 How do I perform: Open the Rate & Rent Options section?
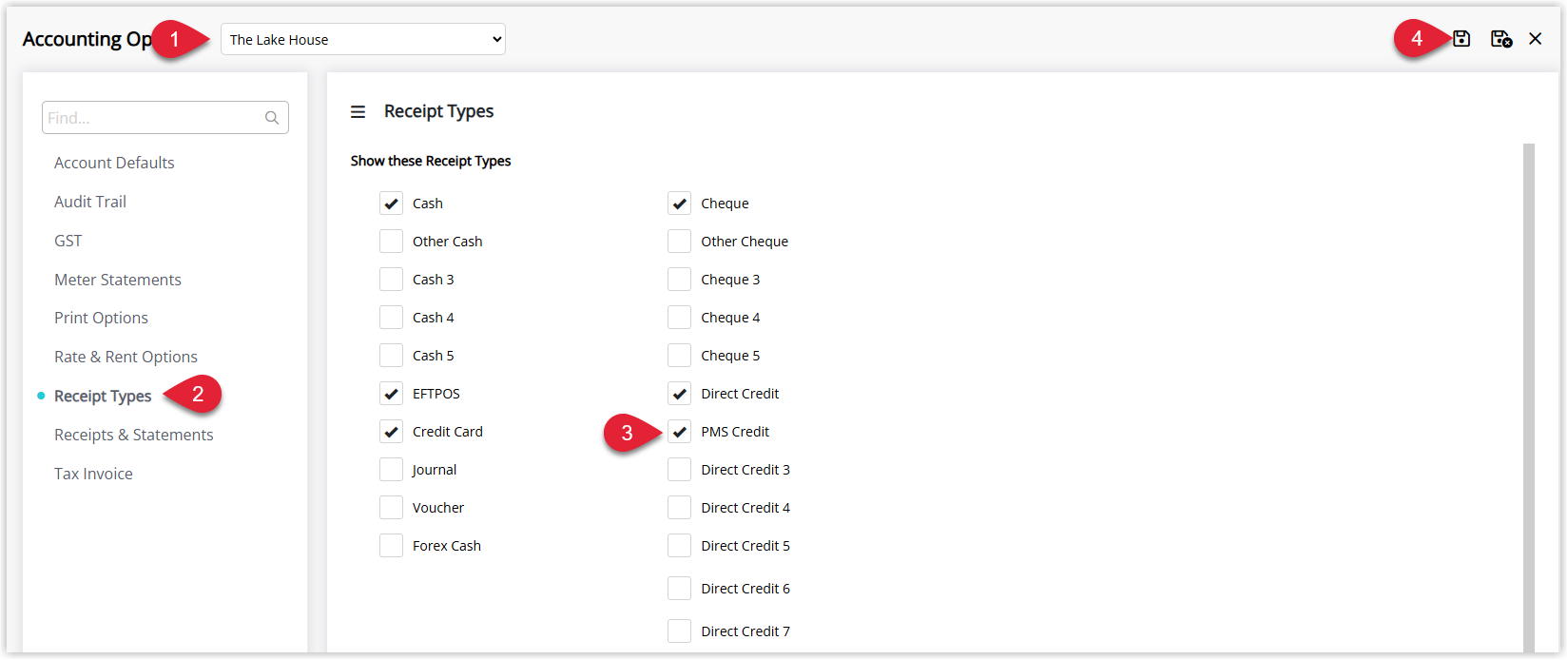(126, 357)
